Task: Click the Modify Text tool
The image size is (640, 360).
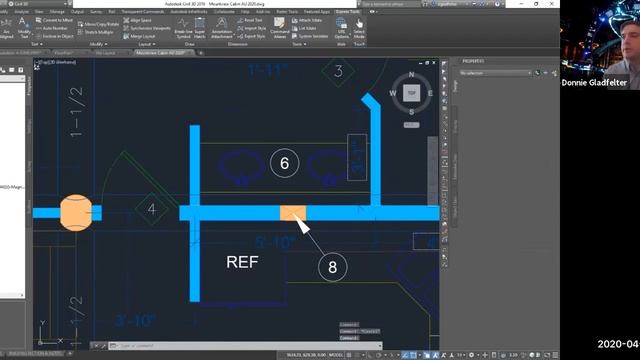Action: coord(24,27)
